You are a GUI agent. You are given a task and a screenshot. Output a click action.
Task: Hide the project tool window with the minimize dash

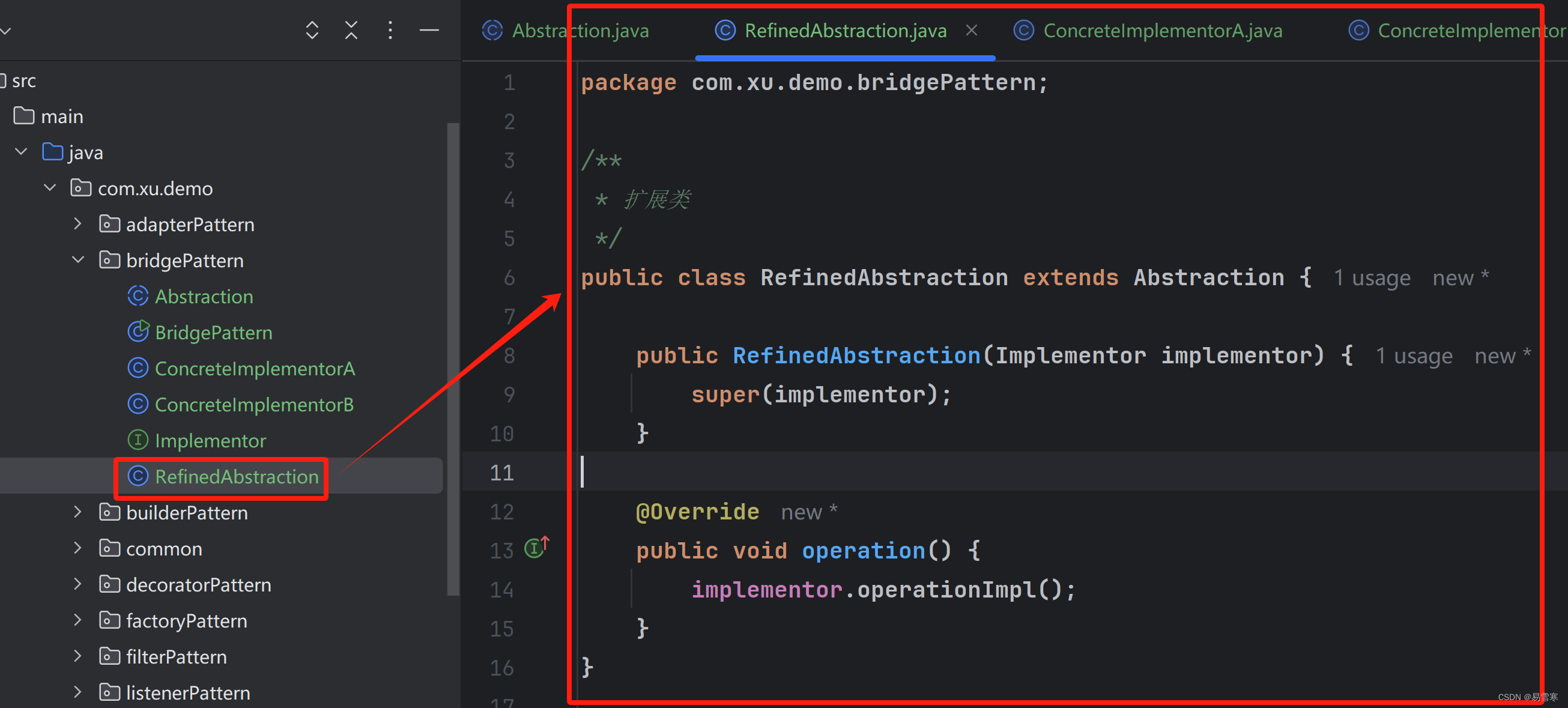(x=429, y=30)
